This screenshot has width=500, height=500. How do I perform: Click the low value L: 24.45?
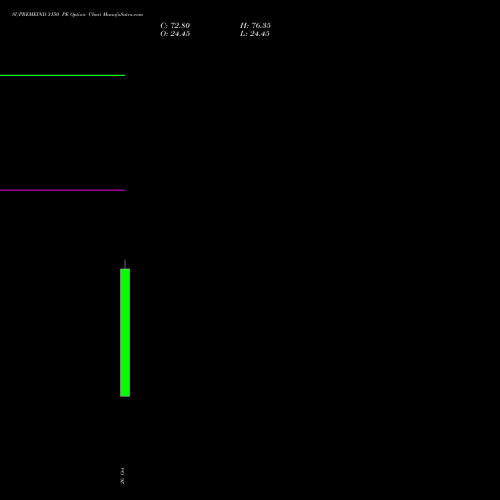255,34
